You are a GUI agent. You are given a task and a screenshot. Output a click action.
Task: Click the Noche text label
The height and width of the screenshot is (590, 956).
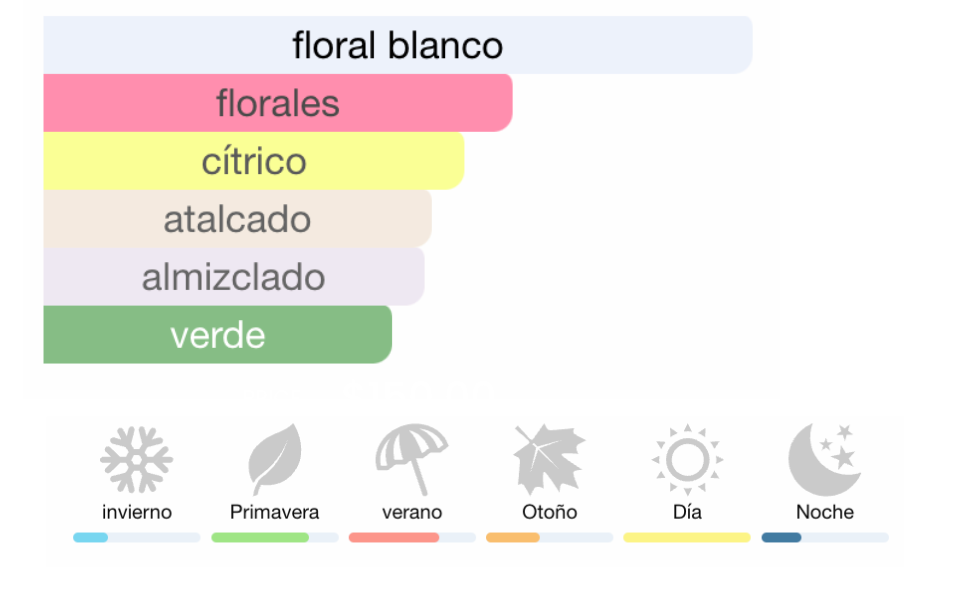[824, 512]
